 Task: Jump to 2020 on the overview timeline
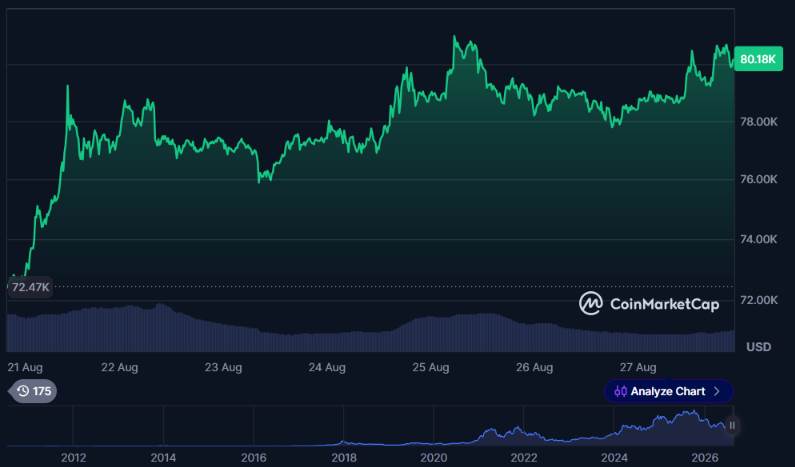[433, 458]
